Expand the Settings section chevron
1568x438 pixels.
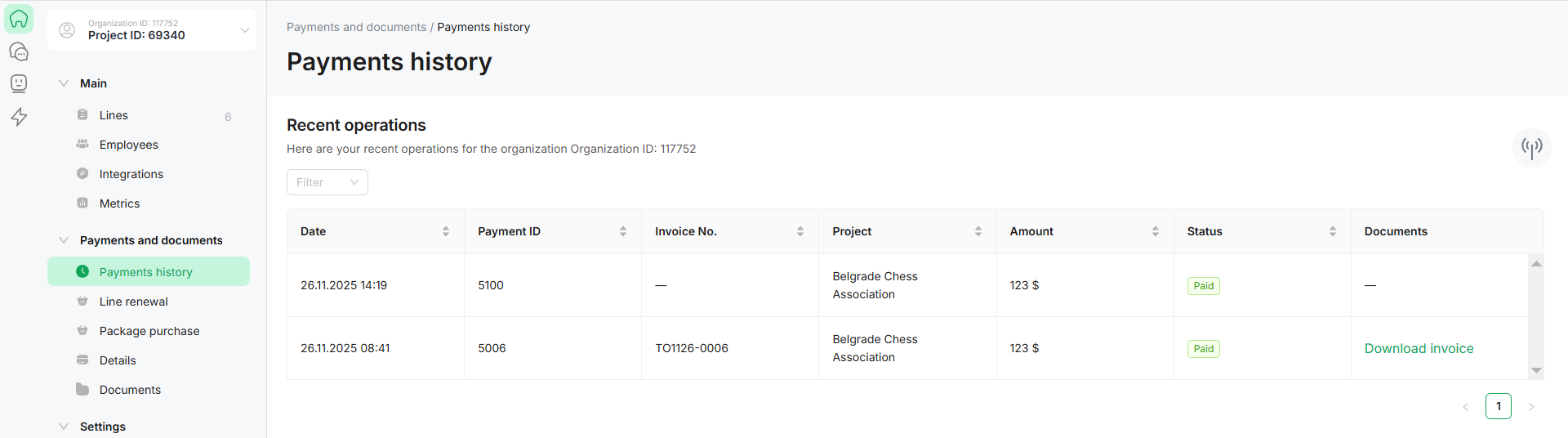tap(64, 427)
